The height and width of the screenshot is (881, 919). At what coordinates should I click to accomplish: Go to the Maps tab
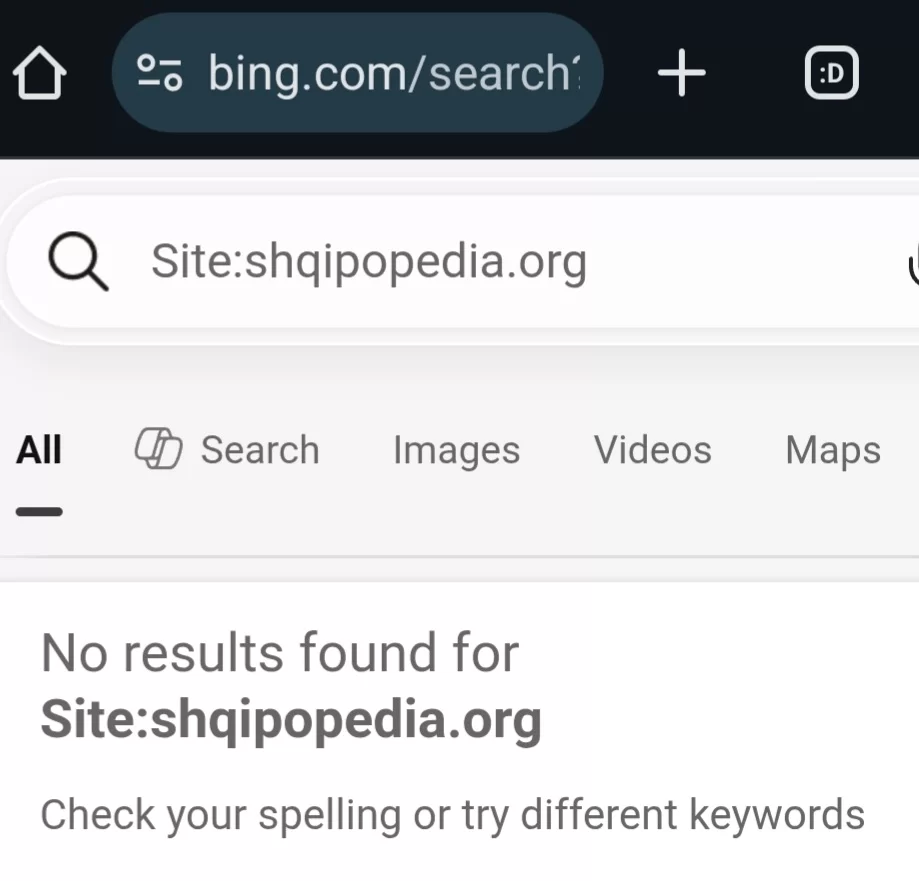click(x=833, y=450)
